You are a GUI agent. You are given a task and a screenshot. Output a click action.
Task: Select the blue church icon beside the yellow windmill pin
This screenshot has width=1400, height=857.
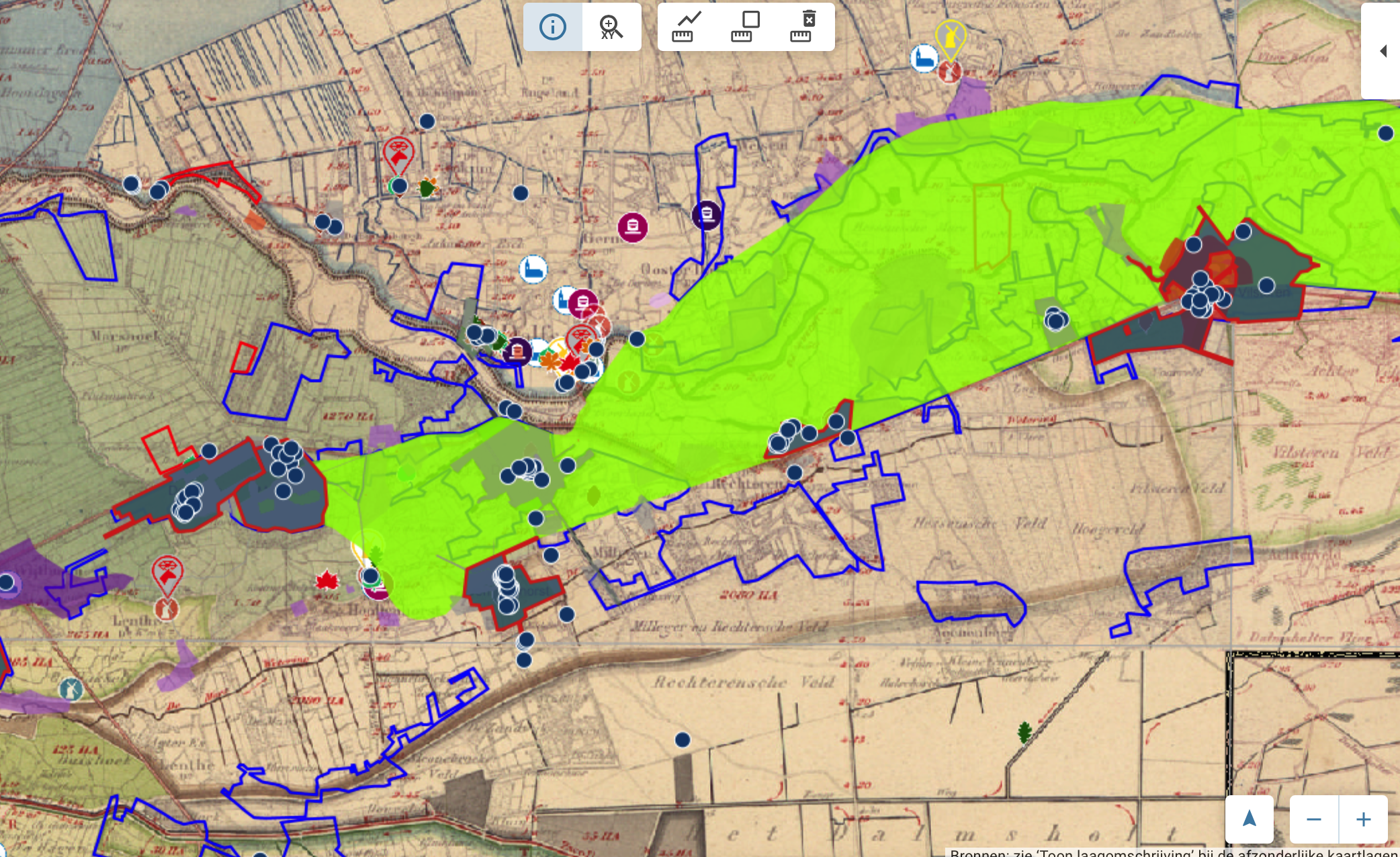point(924,58)
